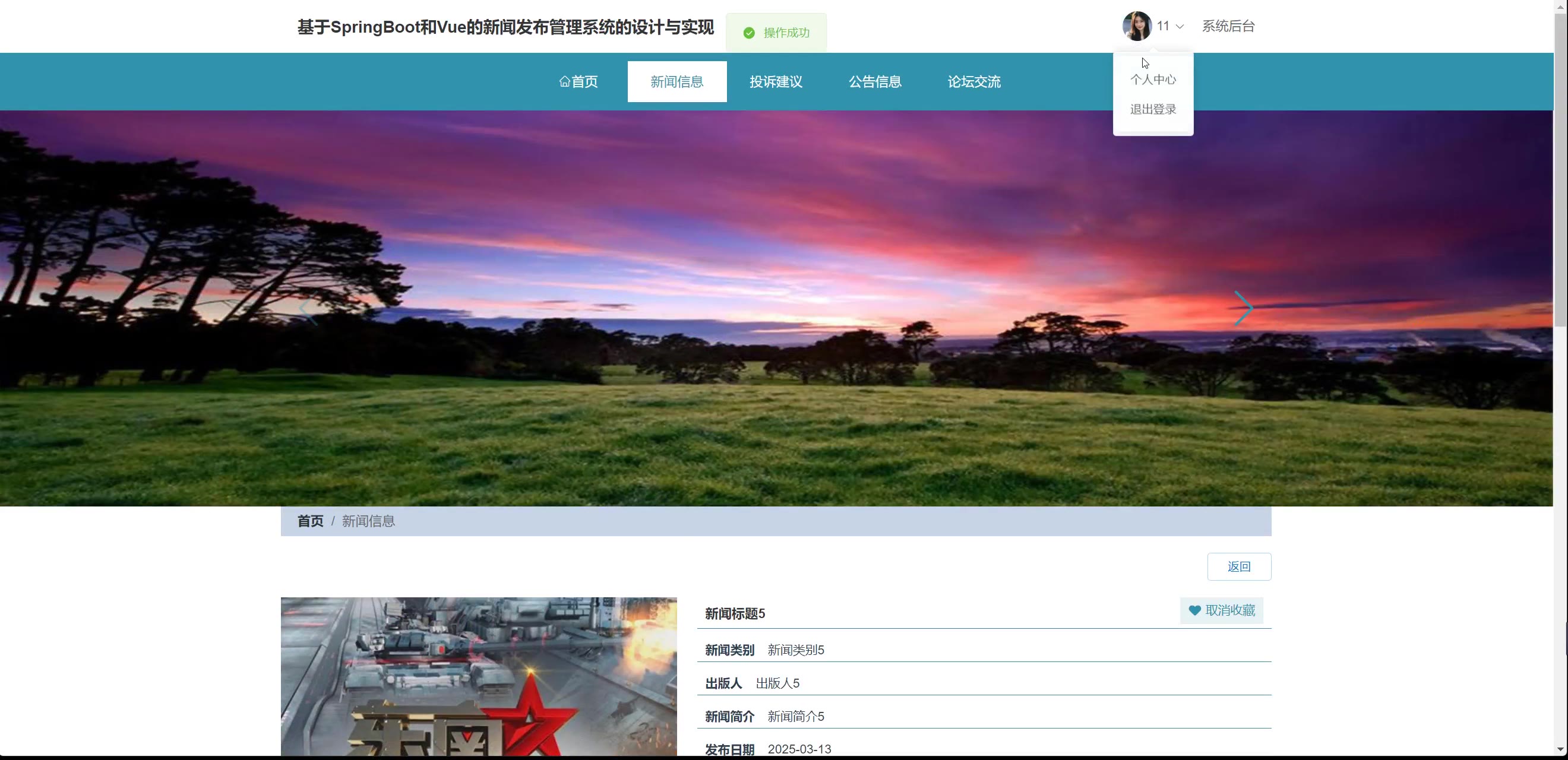
Task: Click the user avatar picture
Action: pyautogui.click(x=1136, y=26)
